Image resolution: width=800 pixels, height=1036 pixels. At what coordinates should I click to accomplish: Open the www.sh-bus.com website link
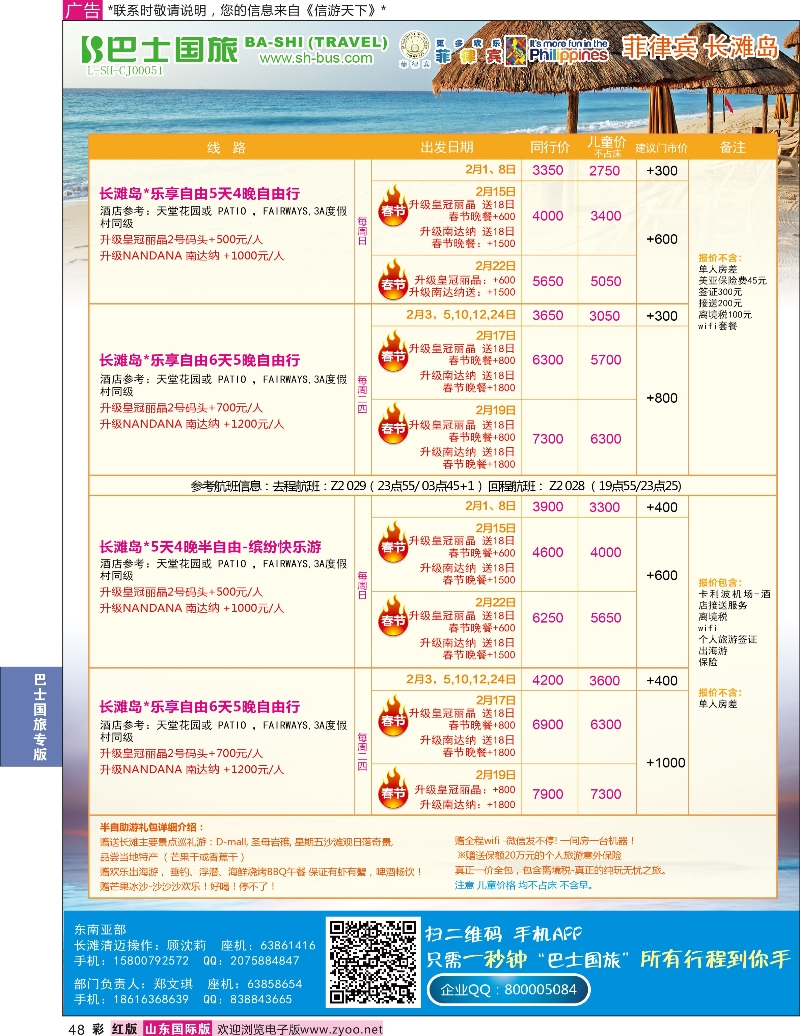pyautogui.click(x=316, y=58)
